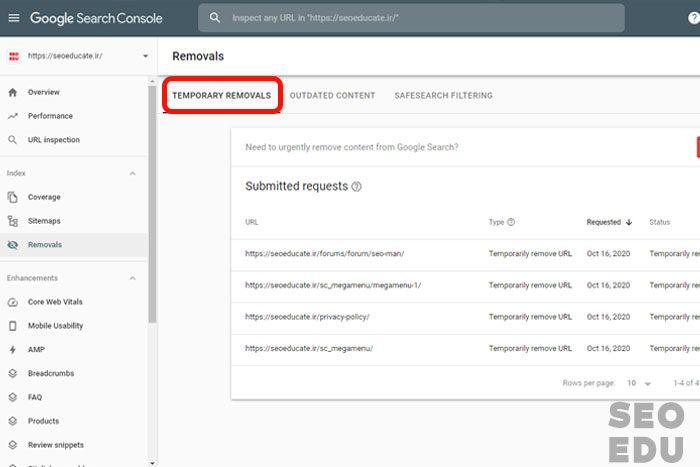Image resolution: width=700 pixels, height=467 pixels.
Task: Click the URL inspection magnifier icon
Action: tap(13, 140)
